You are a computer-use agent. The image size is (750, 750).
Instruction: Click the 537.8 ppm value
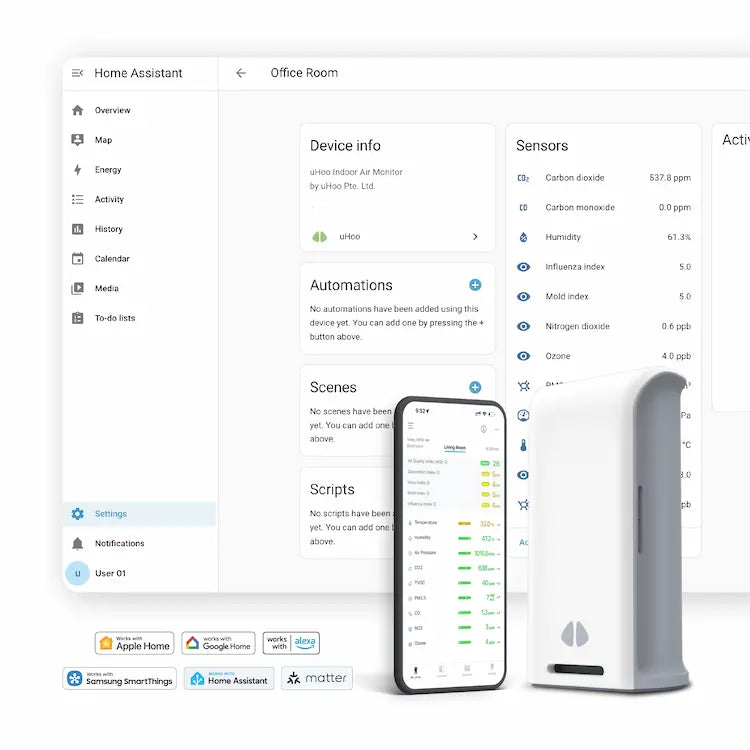(x=670, y=178)
